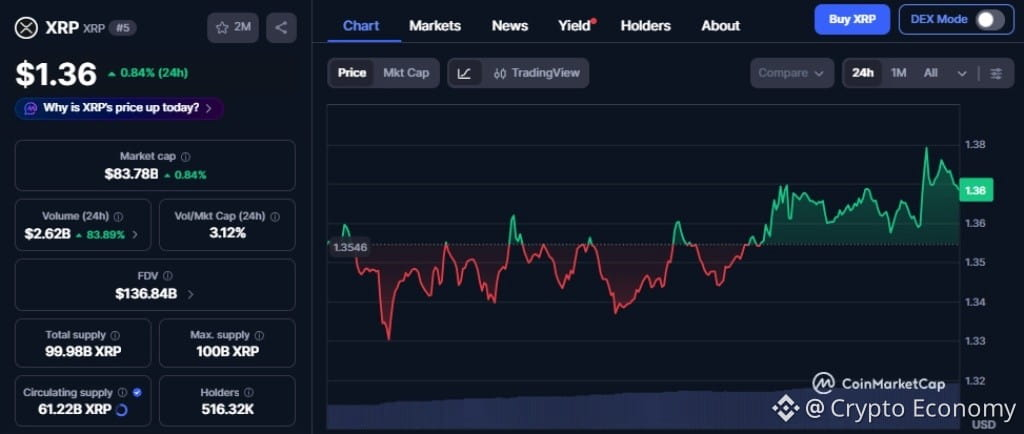
Task: Click the $83.78B market cap value
Action: (x=131, y=174)
